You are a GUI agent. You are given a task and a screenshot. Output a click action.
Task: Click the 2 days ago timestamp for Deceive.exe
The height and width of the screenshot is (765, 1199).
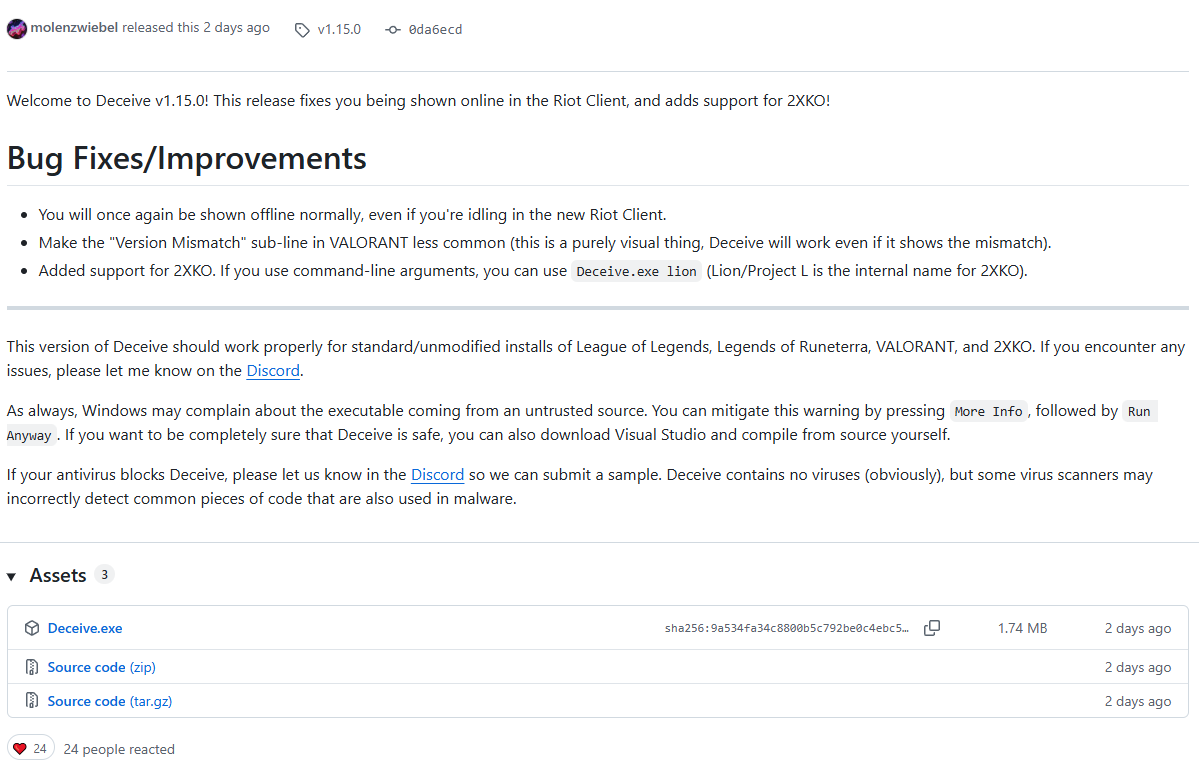pyautogui.click(x=1137, y=628)
